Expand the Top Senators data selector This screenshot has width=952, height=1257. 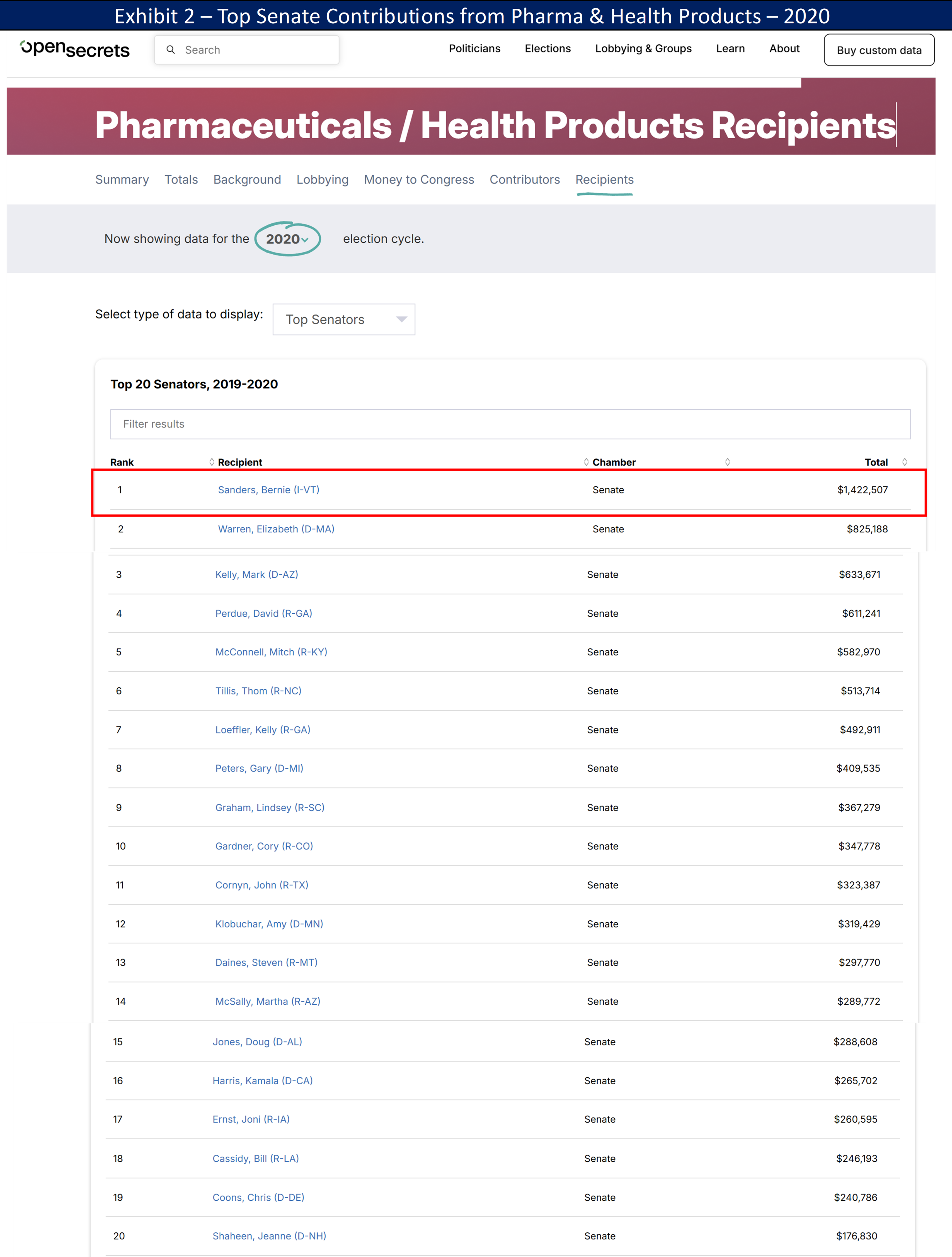(344, 319)
